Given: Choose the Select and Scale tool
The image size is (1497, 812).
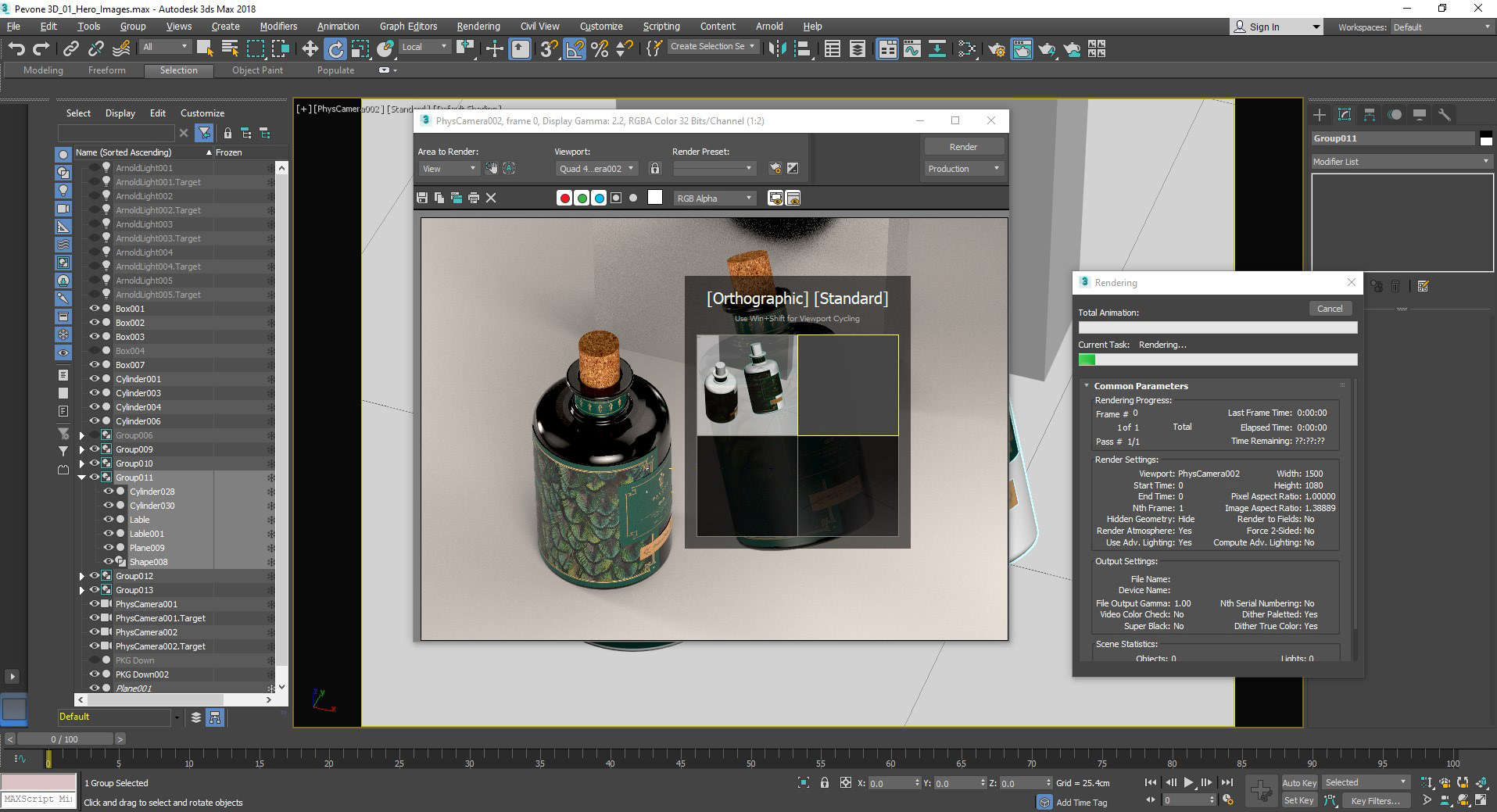Looking at the screenshot, I should coord(360,48).
